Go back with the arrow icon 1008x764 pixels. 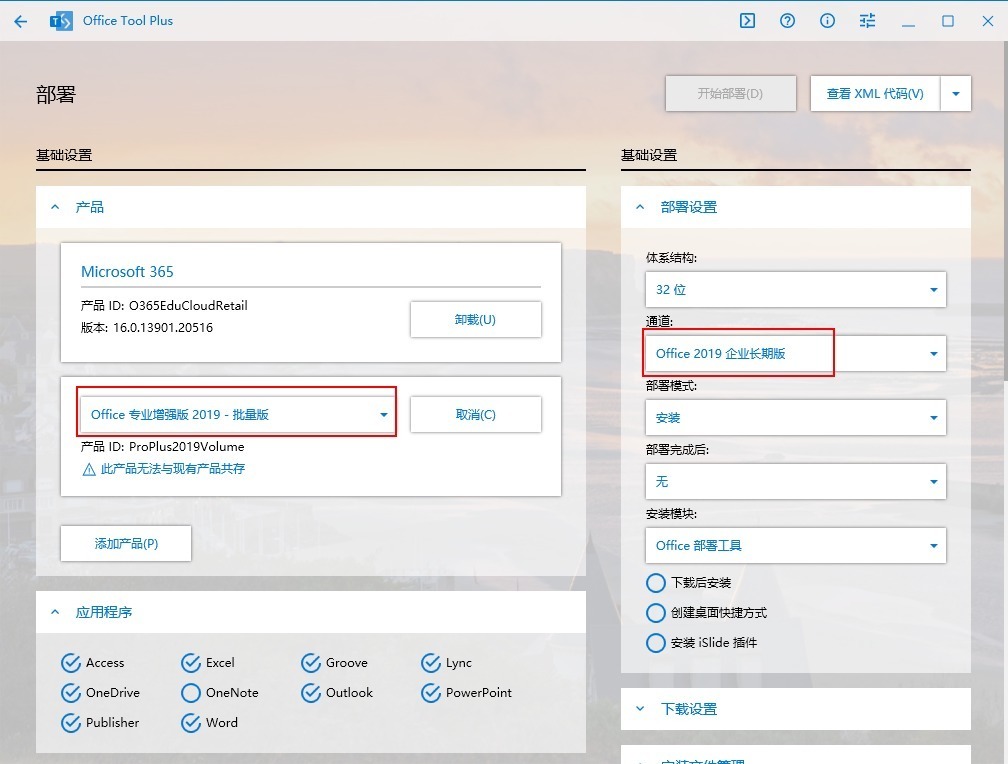21,21
